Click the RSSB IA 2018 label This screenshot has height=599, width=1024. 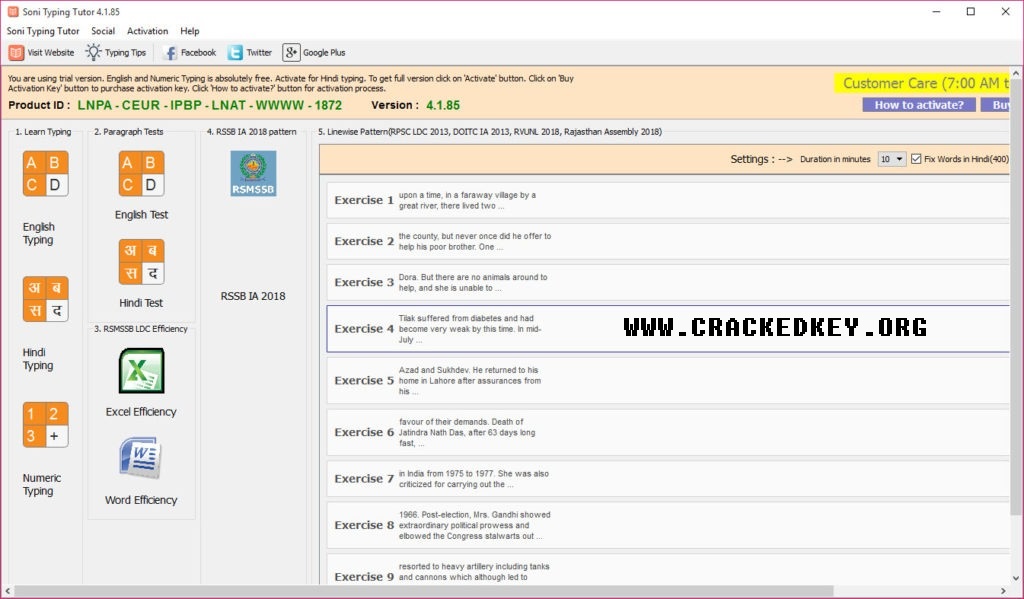[x=253, y=296]
